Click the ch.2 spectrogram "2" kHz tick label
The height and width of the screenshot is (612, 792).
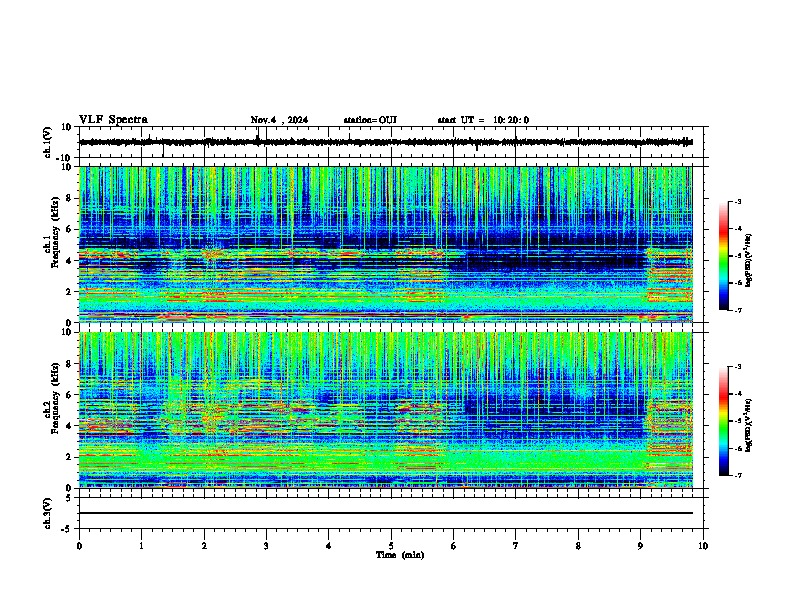(x=69, y=457)
